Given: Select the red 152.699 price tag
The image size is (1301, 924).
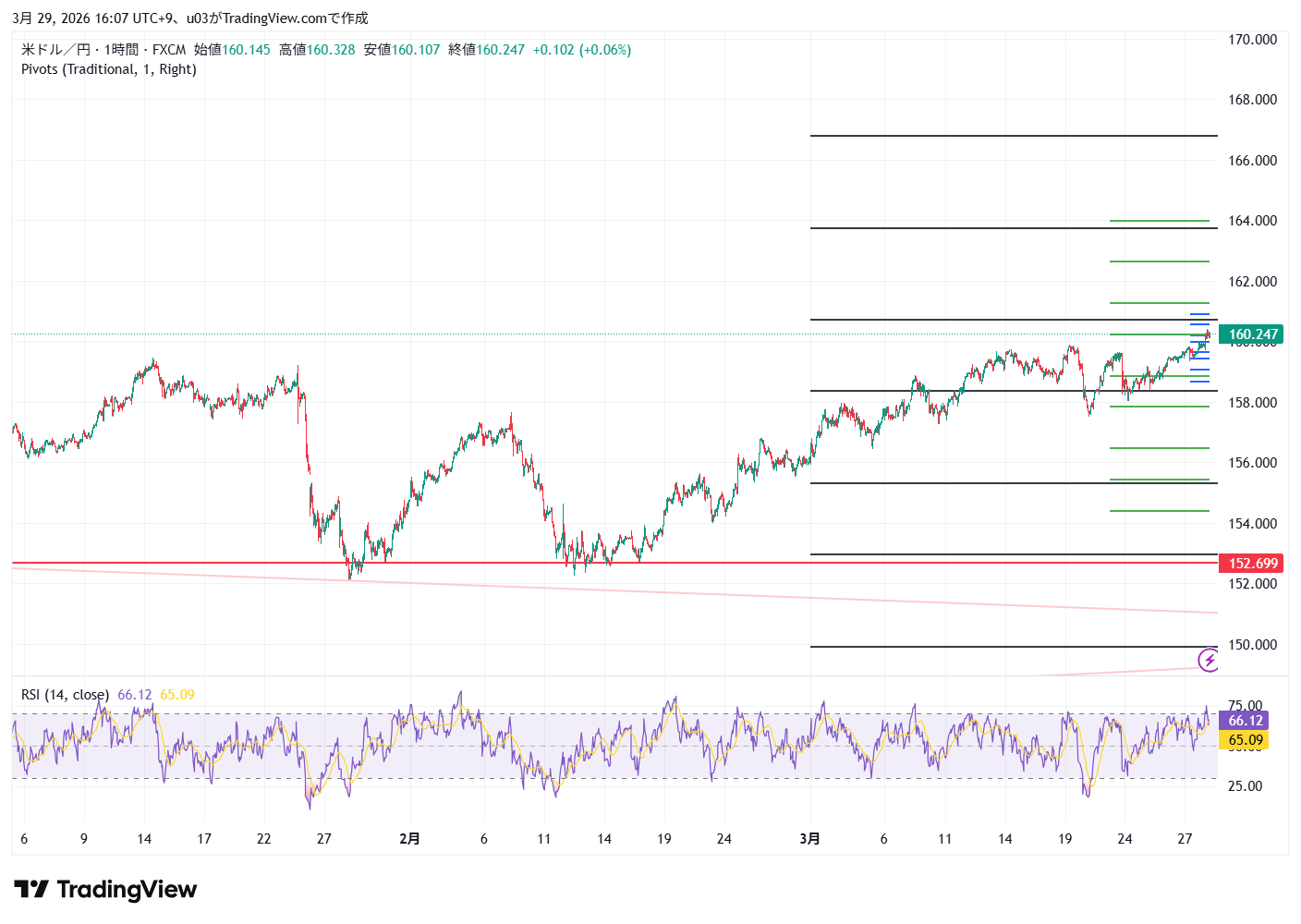Looking at the screenshot, I should (1252, 564).
